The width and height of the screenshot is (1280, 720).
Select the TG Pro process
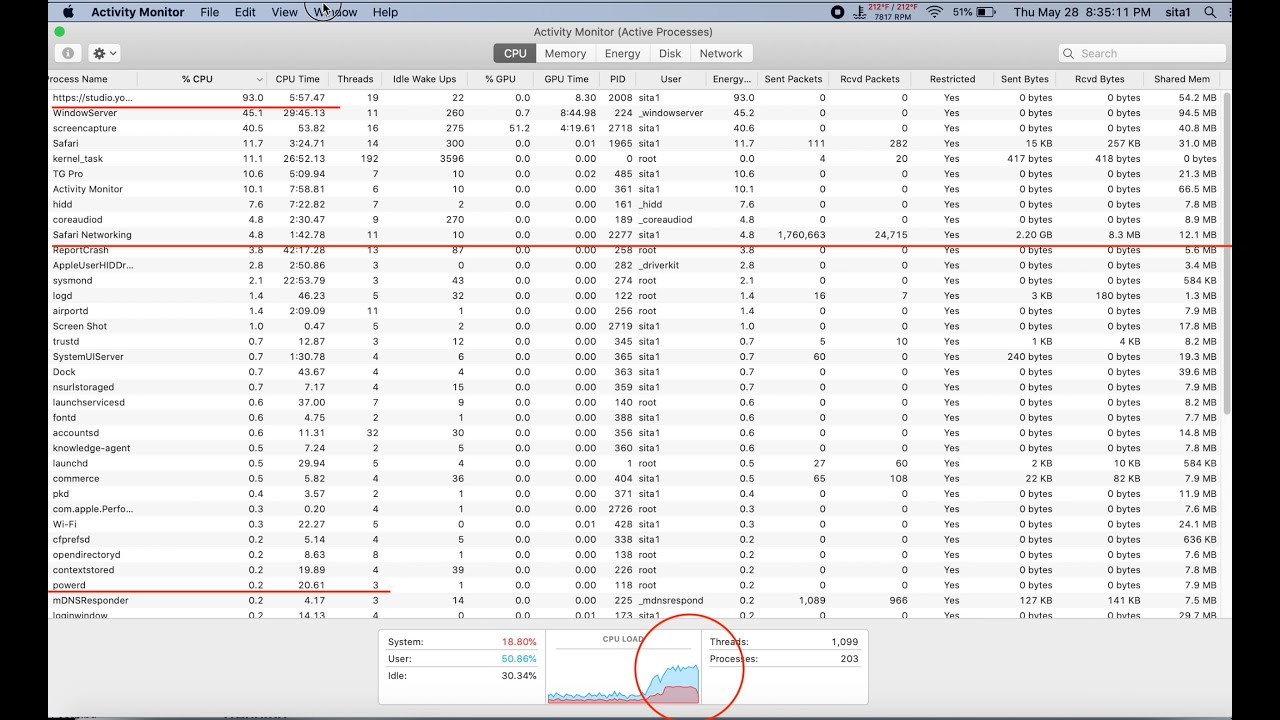pos(634,174)
